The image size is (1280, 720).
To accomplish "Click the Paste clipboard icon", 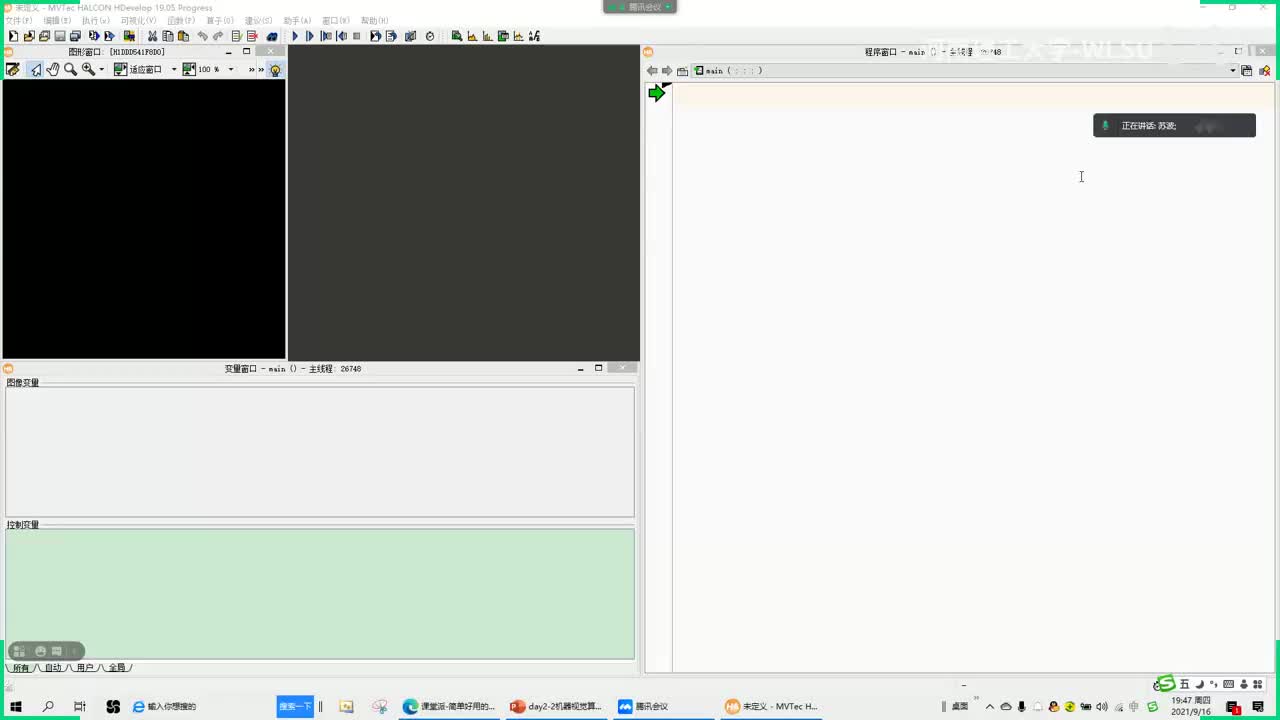I will [183, 36].
